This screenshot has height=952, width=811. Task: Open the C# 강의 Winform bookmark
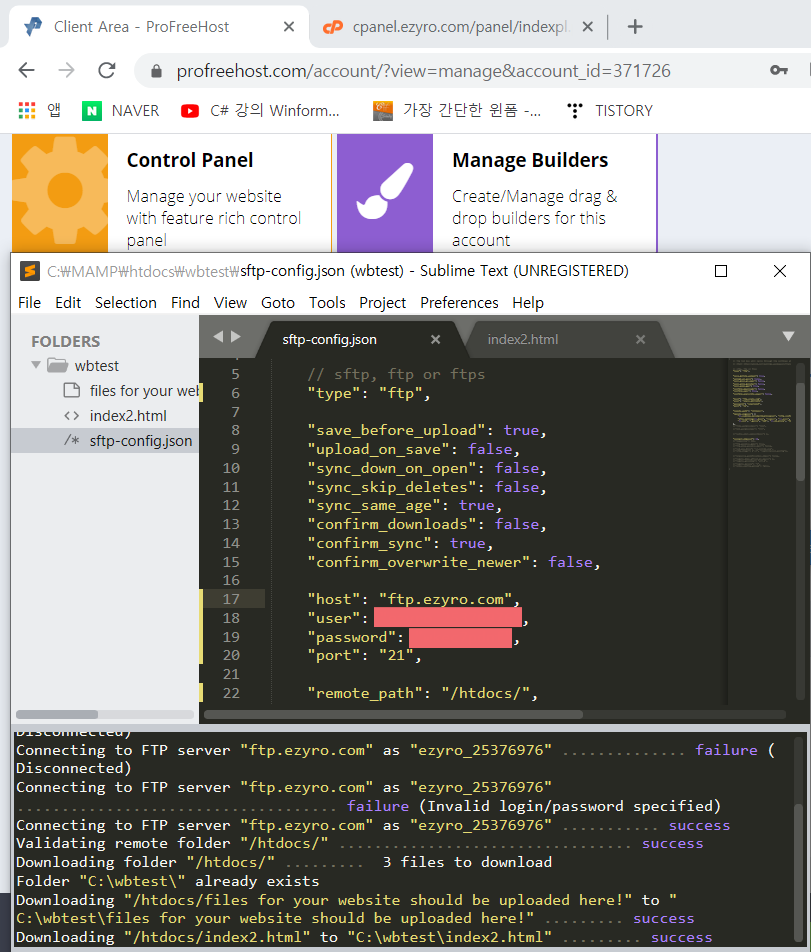260,110
